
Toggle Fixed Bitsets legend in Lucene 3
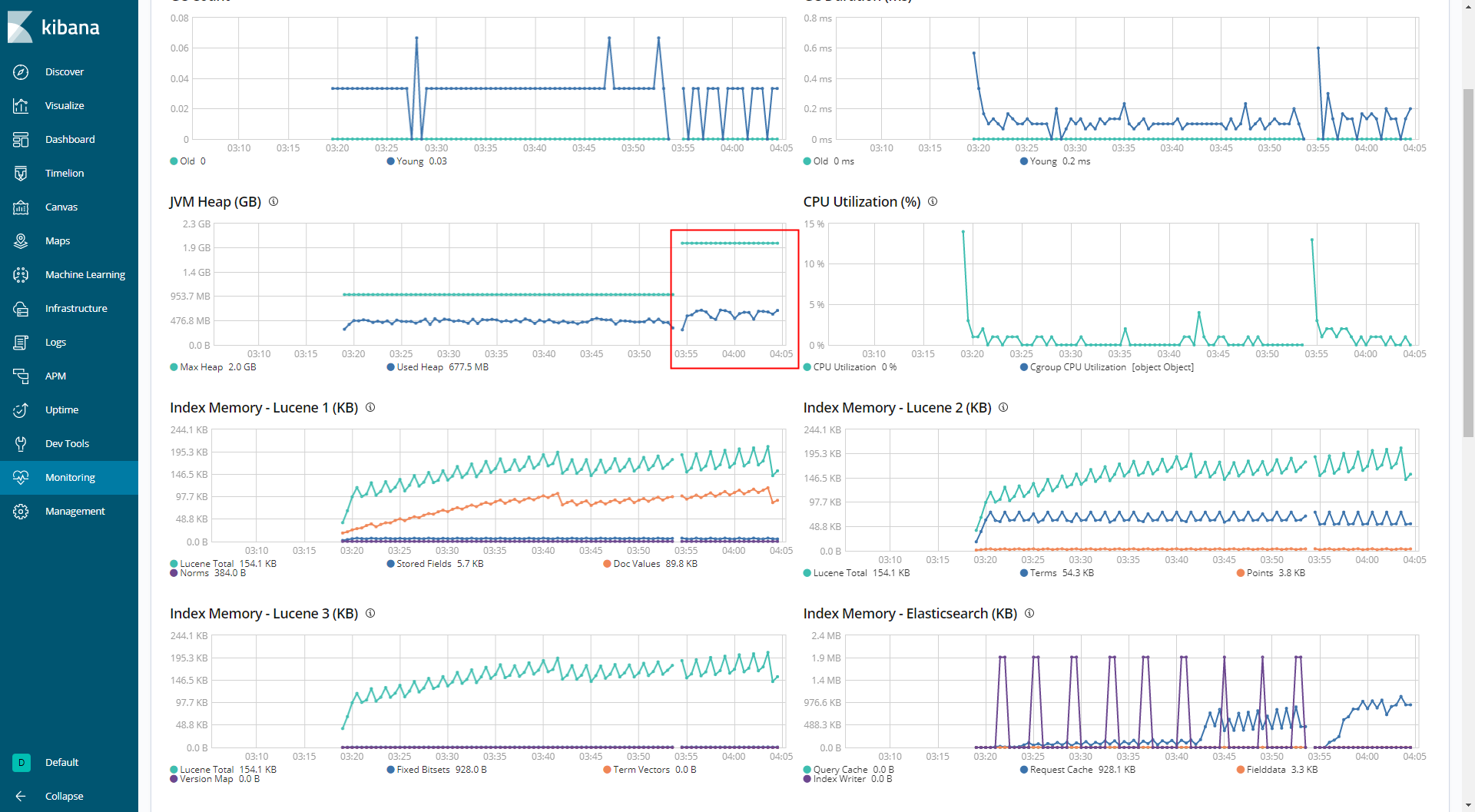tap(436, 770)
